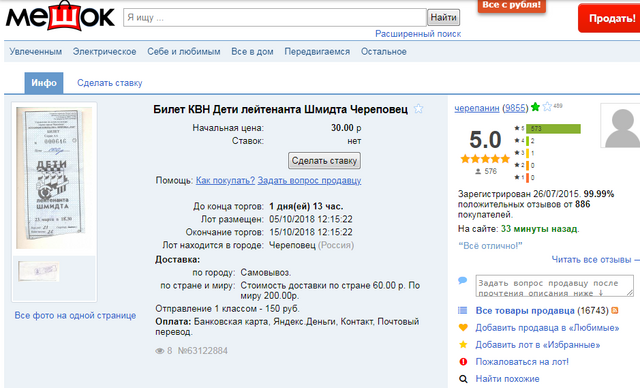The height and width of the screenshot is (388, 640).
Task: Open the Задать вопрос продавцу link
Action: coord(309,180)
